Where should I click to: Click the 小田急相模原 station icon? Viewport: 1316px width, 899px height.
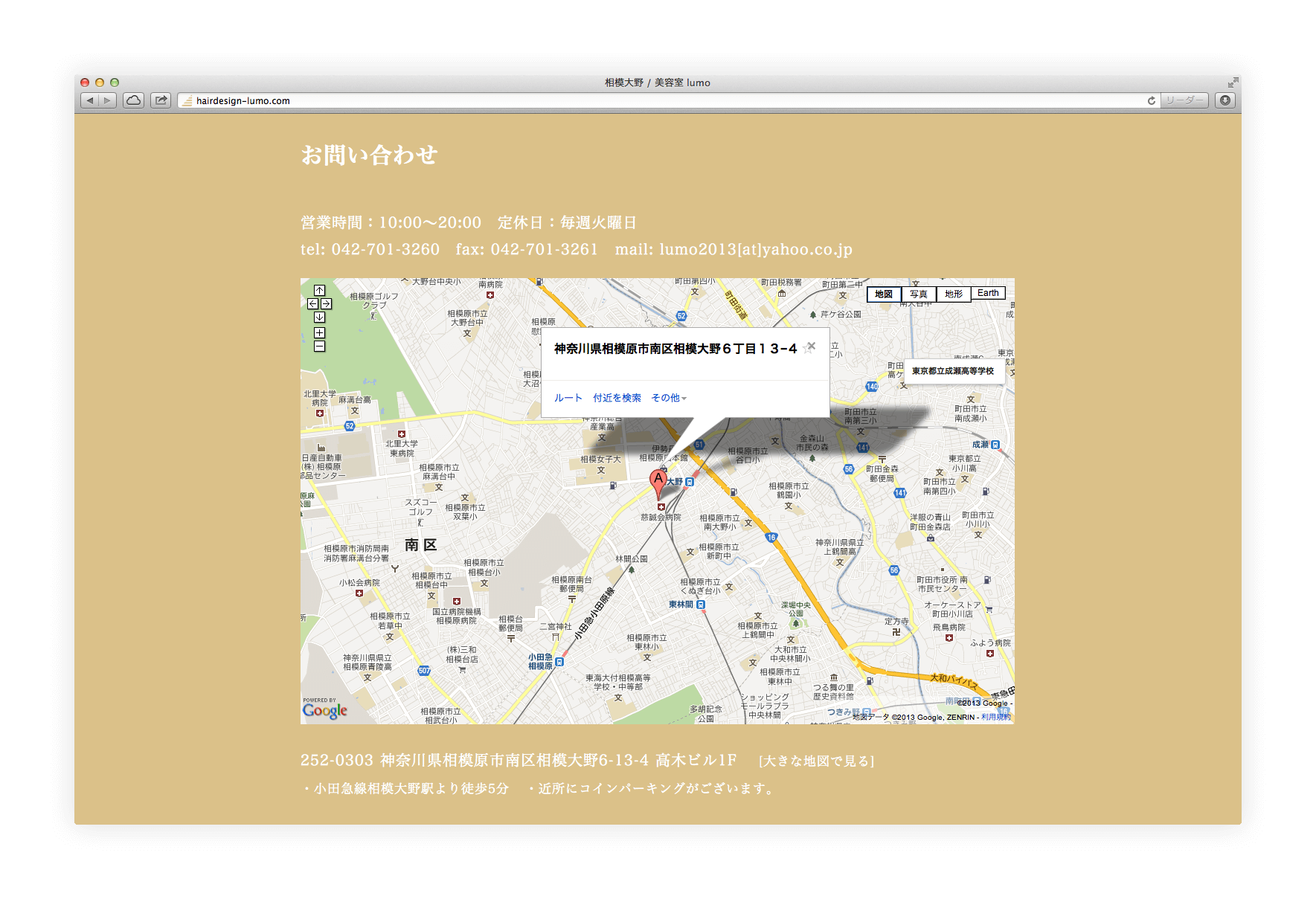pos(559,662)
